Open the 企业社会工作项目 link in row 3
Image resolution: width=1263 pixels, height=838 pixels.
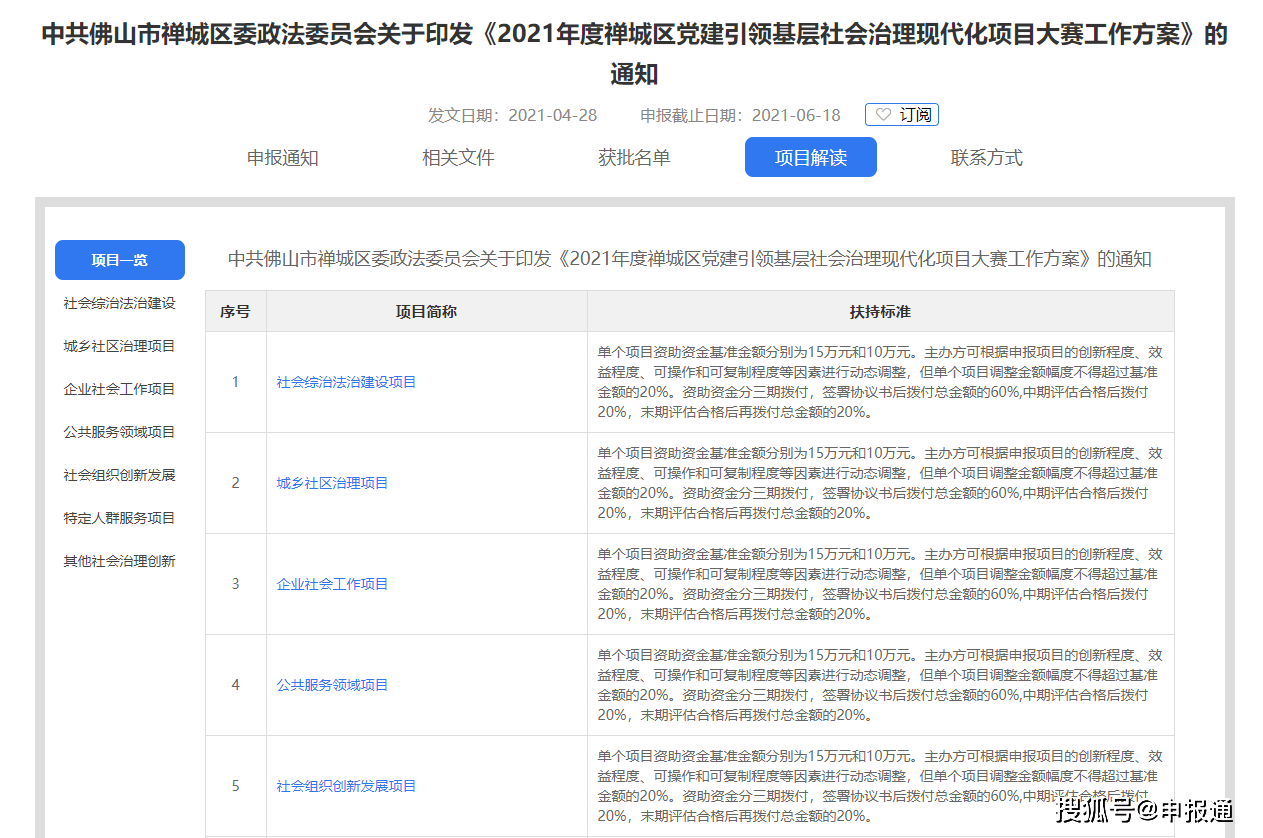click(x=333, y=583)
